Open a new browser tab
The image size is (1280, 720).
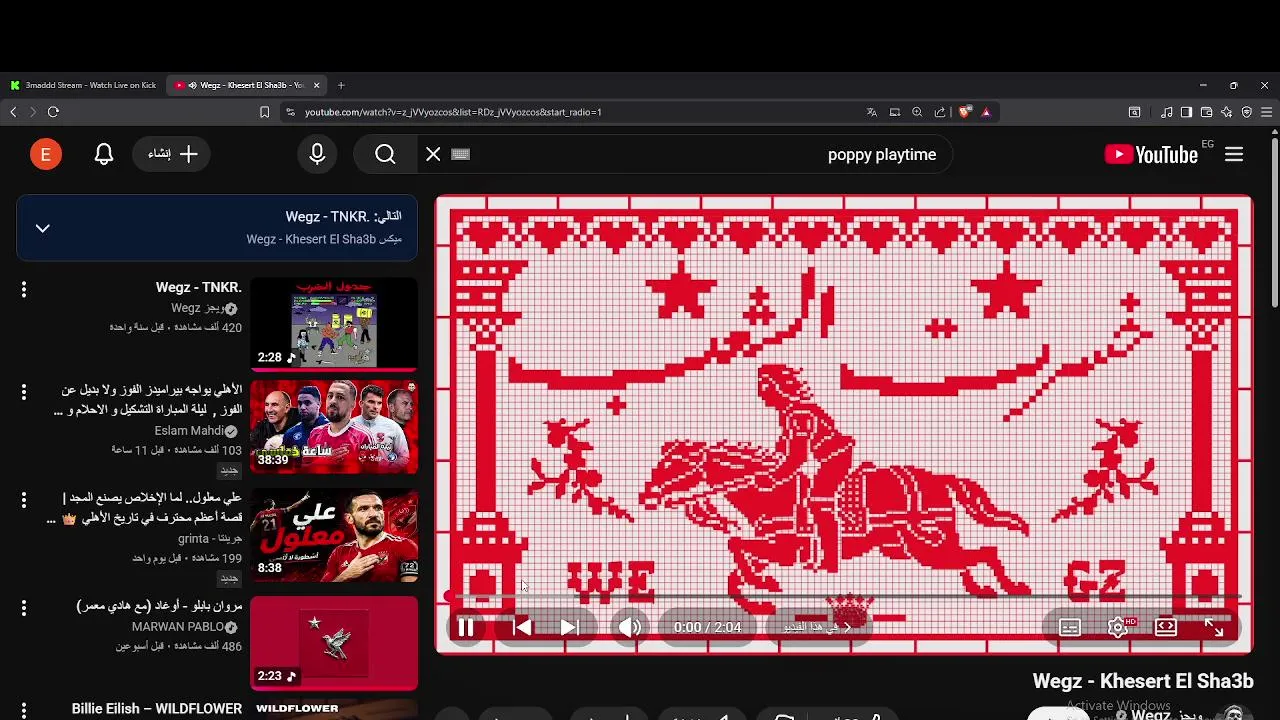coord(341,85)
